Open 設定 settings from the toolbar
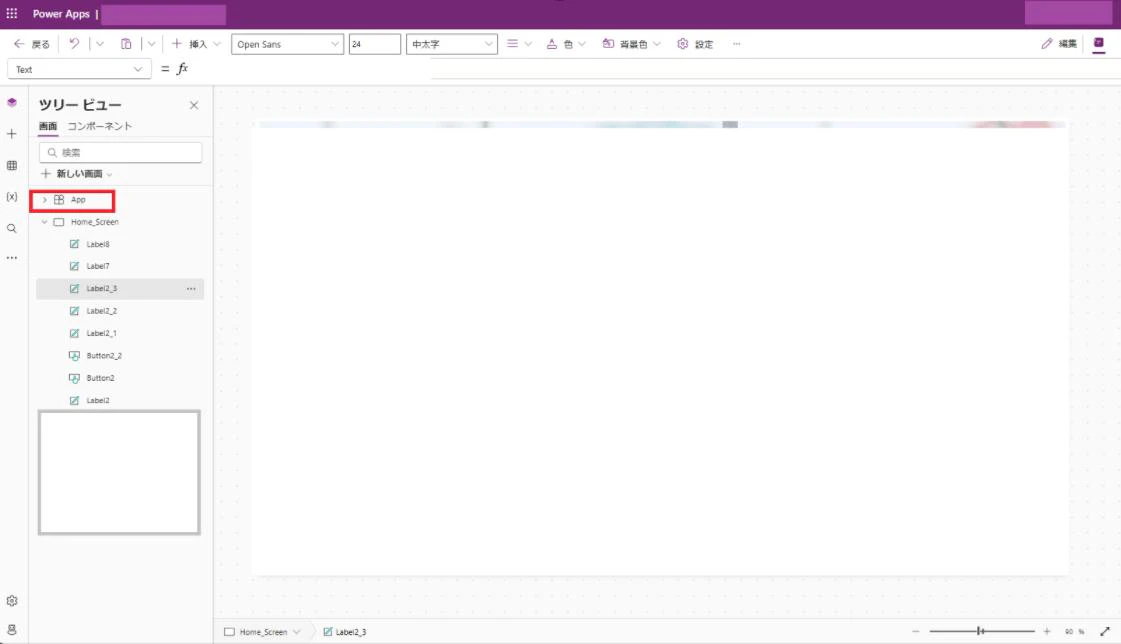1121x644 pixels. (x=695, y=44)
